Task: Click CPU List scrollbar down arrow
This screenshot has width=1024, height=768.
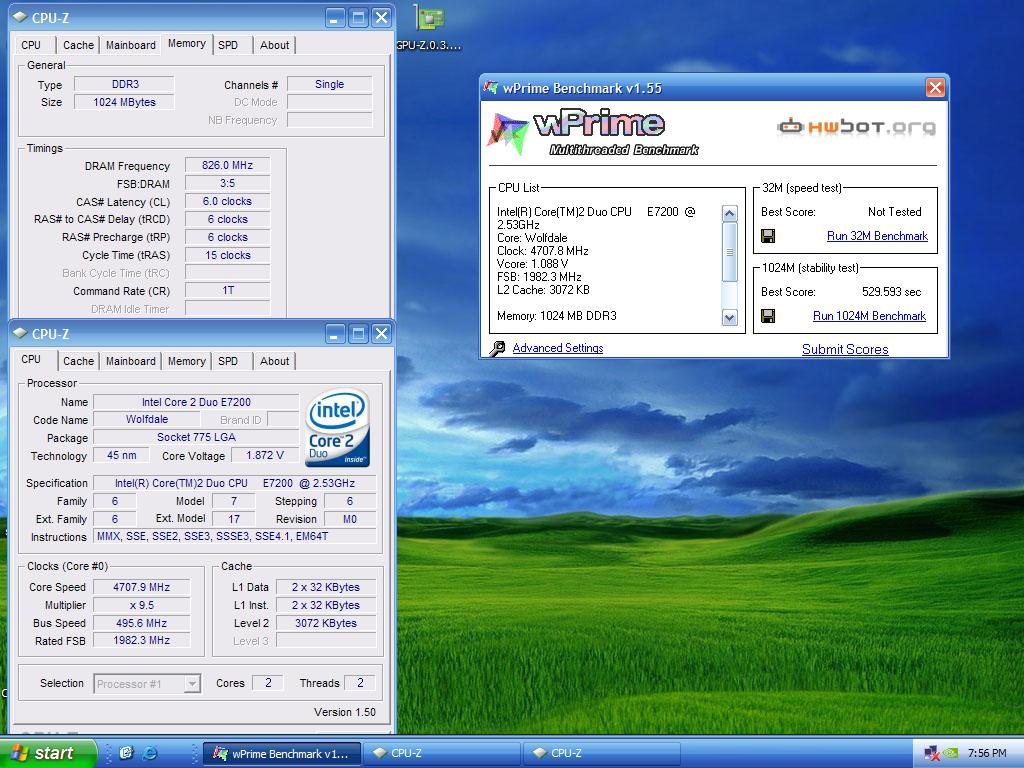Action: coord(729,317)
